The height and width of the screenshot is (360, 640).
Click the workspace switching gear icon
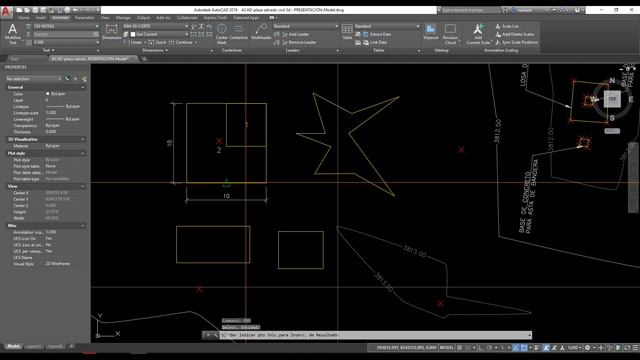tap(587, 348)
